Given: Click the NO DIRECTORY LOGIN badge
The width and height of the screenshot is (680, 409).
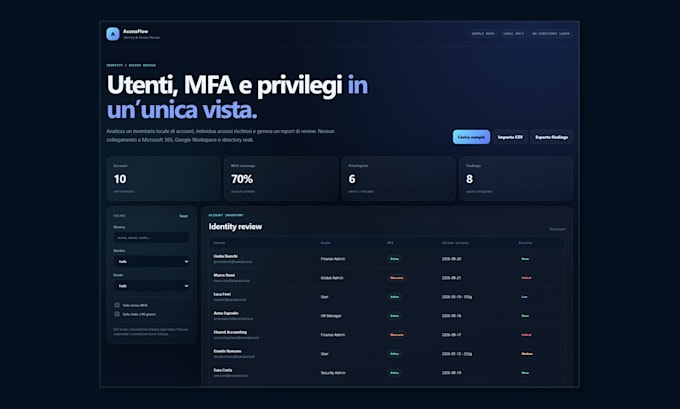Looking at the screenshot, I should pos(551,34).
